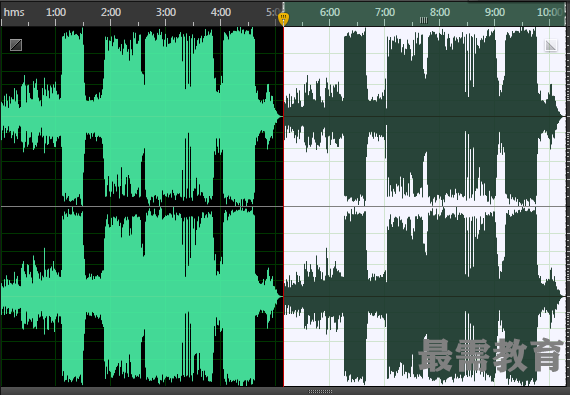Click the 10:00 mark on timeline ruler

(x=550, y=12)
